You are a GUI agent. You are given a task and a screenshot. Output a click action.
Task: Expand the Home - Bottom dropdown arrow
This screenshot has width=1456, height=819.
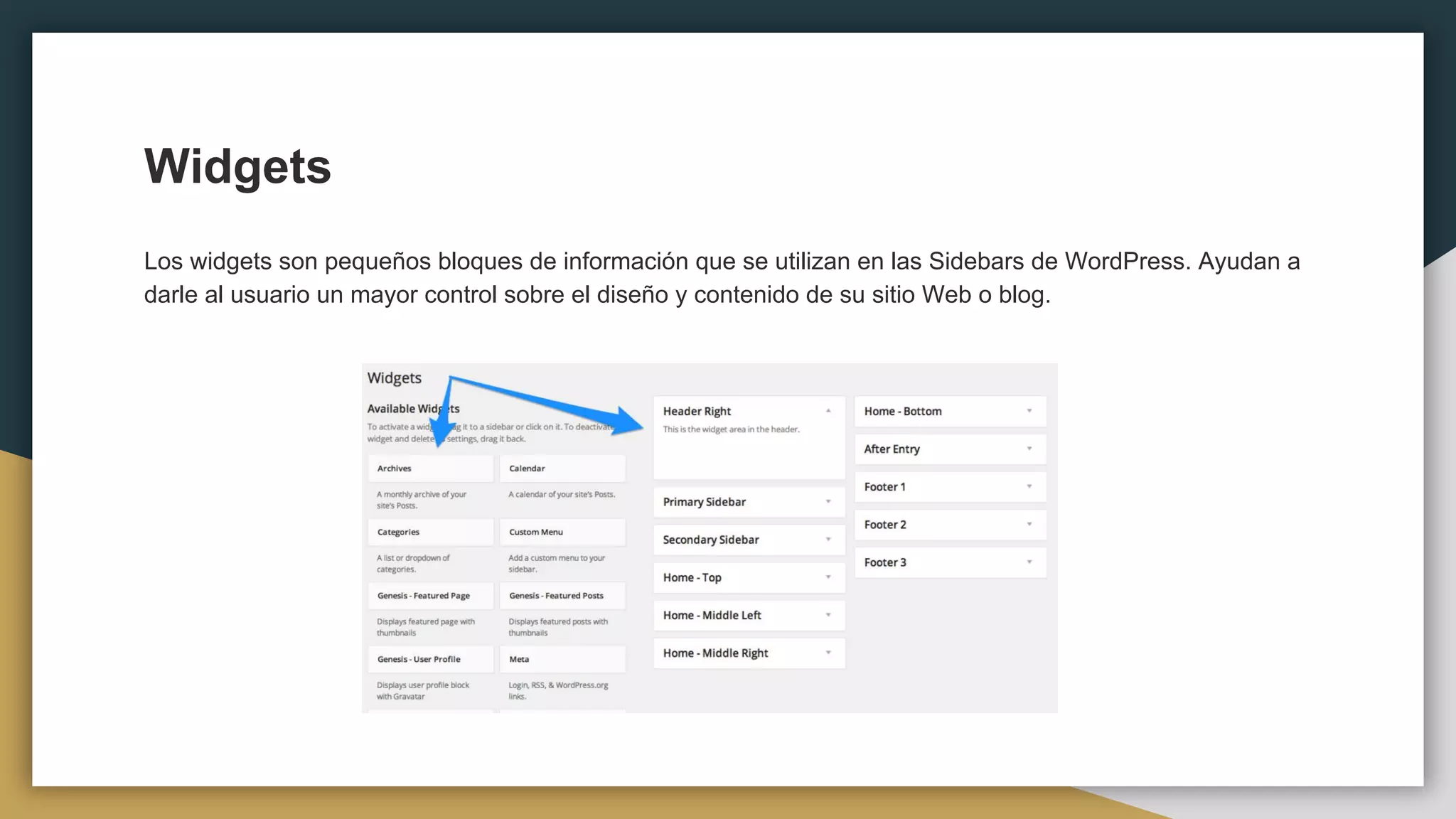[1029, 411]
